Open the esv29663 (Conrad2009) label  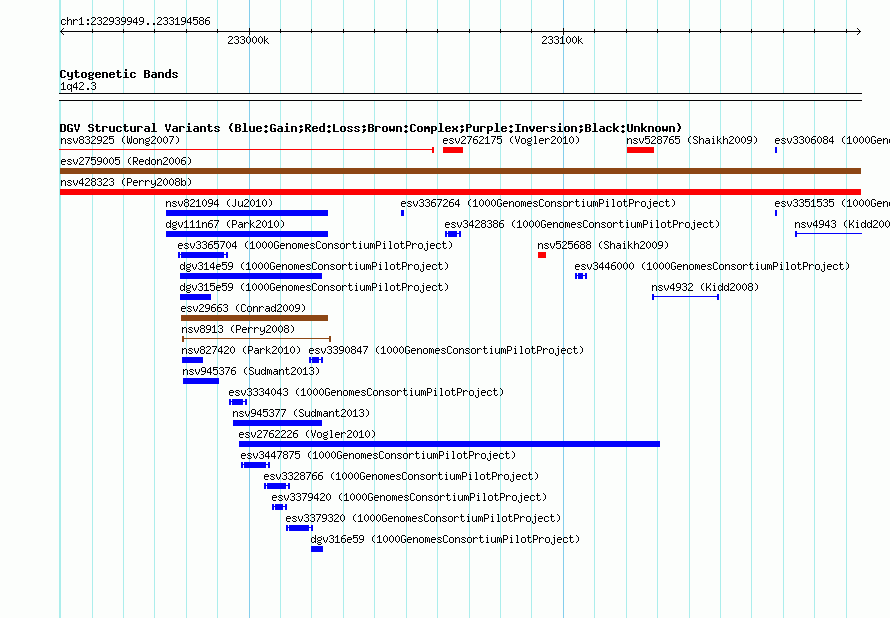click(x=243, y=308)
